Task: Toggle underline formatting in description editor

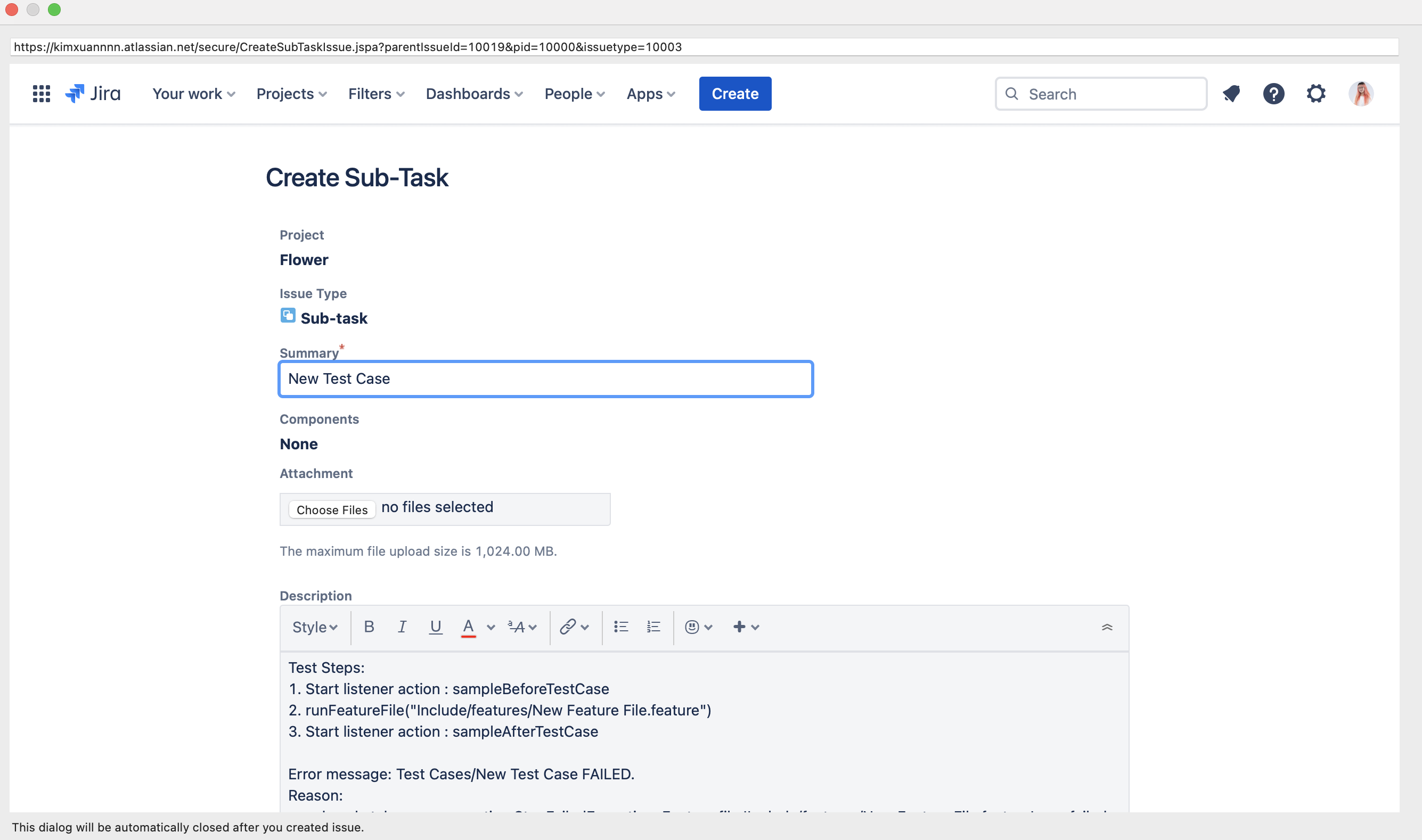Action: (x=435, y=627)
